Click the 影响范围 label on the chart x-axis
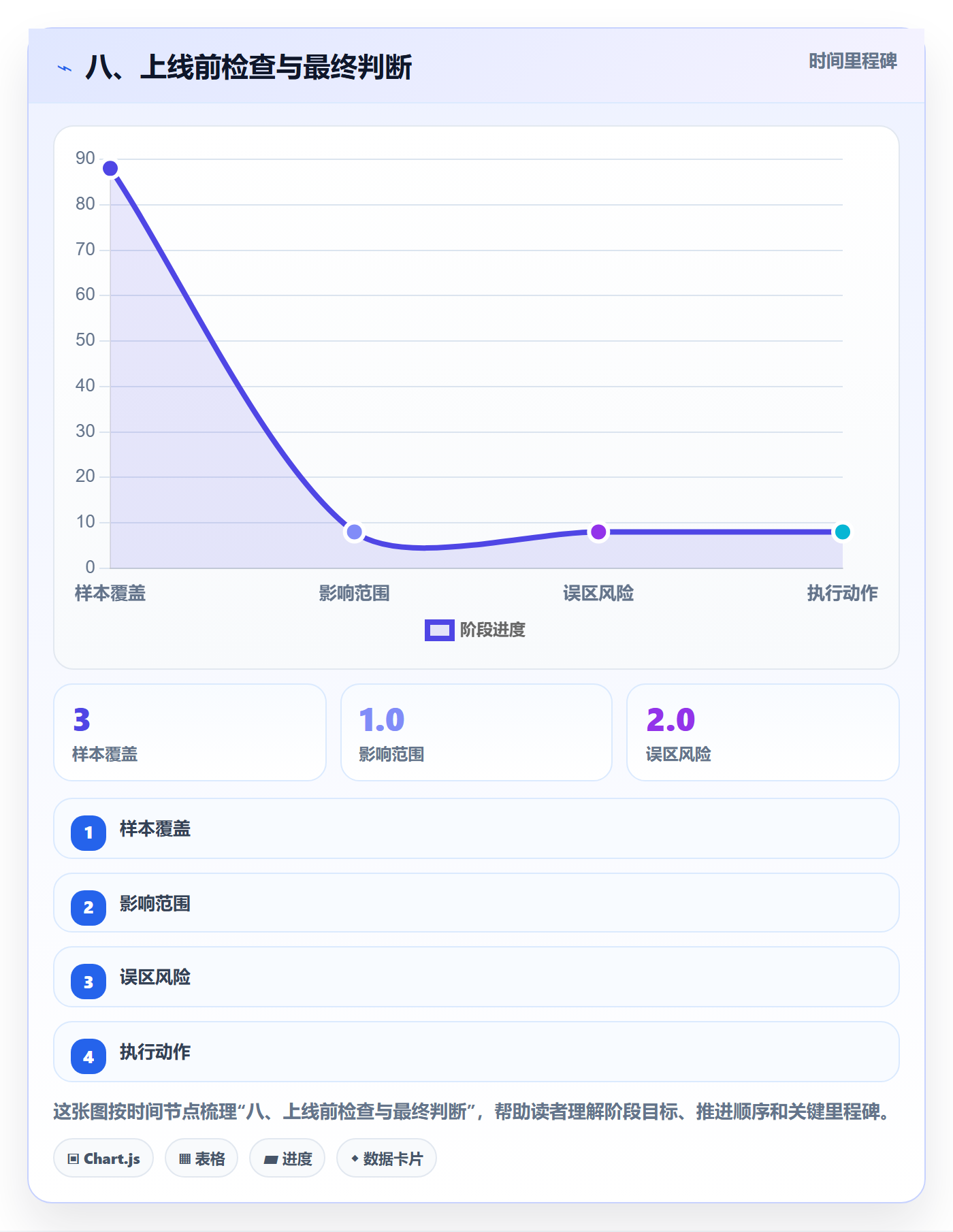 click(354, 593)
